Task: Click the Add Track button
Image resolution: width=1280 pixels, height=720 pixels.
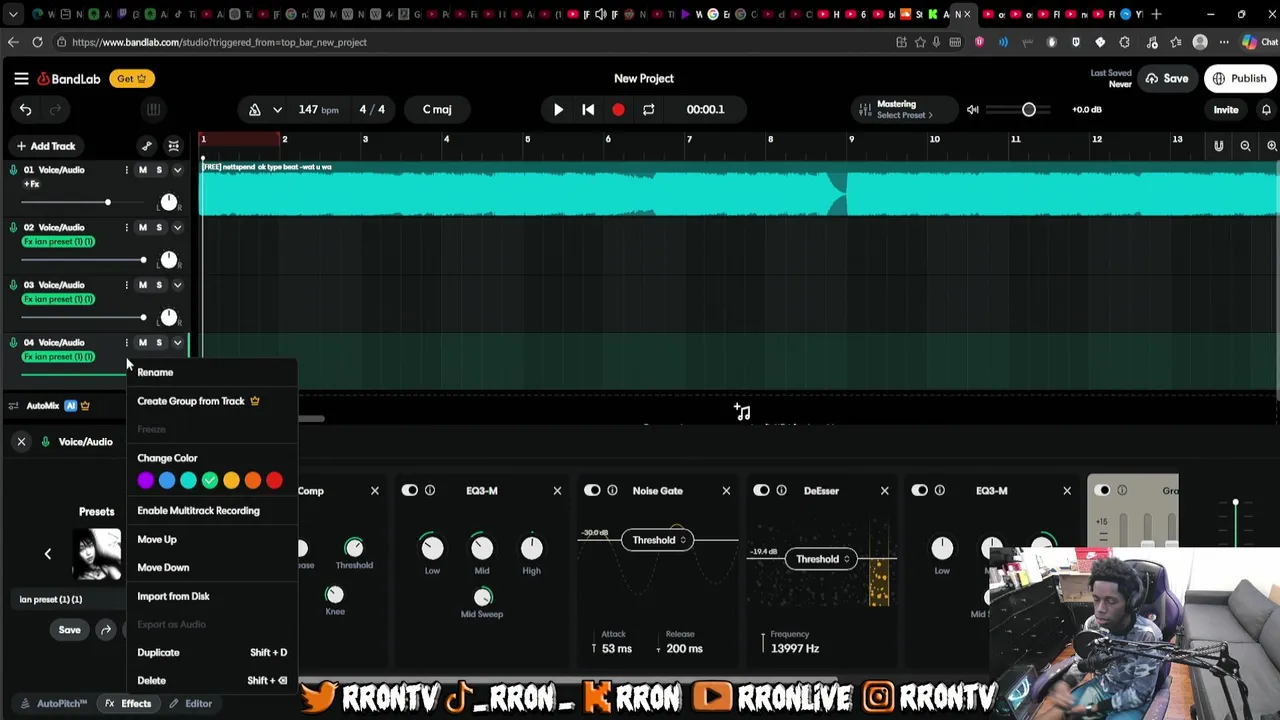Action: click(46, 146)
